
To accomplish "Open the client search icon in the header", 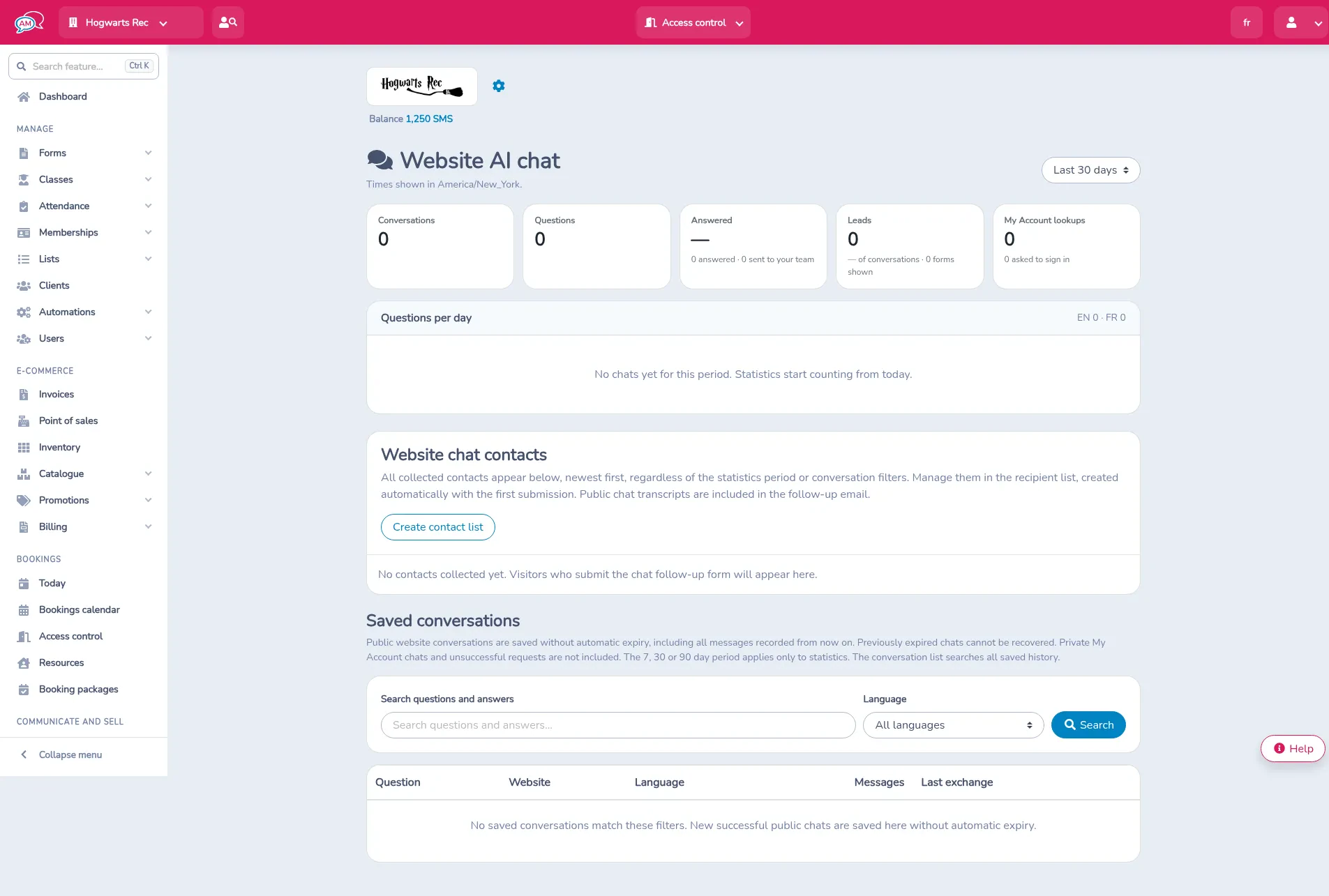I will click(228, 22).
